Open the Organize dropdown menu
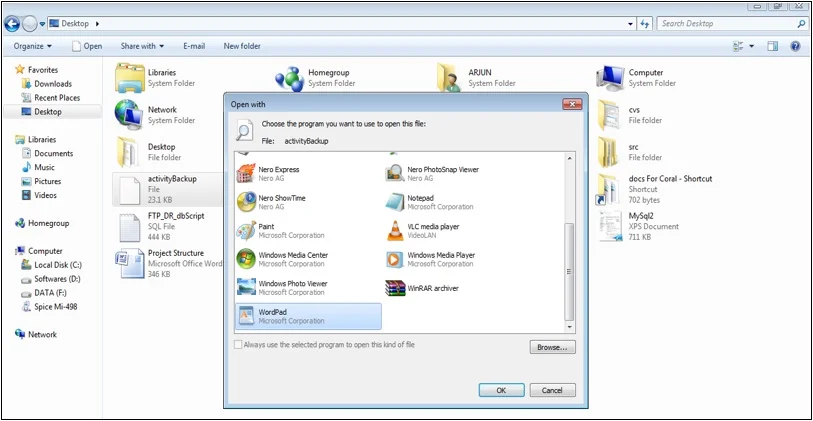Screen dimensions: 813x421 [x=33, y=46]
